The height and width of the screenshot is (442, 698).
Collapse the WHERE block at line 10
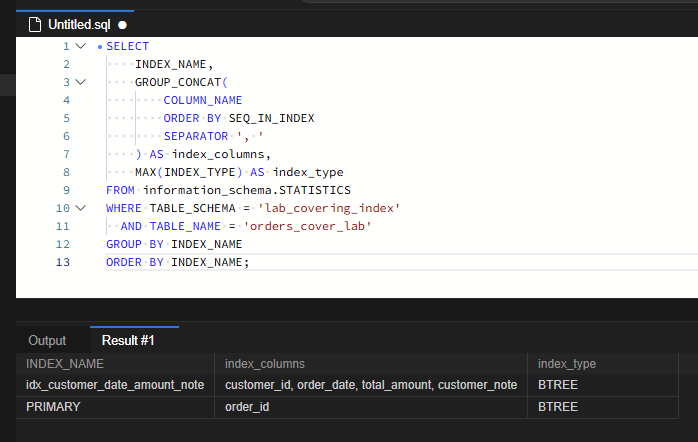(81, 208)
